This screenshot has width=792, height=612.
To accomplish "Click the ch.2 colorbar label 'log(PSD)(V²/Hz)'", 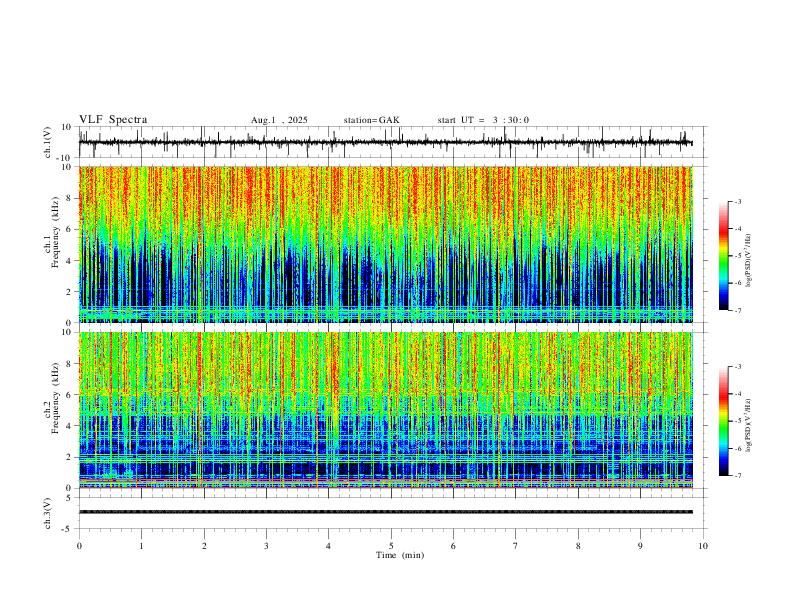I will pos(748,426).
